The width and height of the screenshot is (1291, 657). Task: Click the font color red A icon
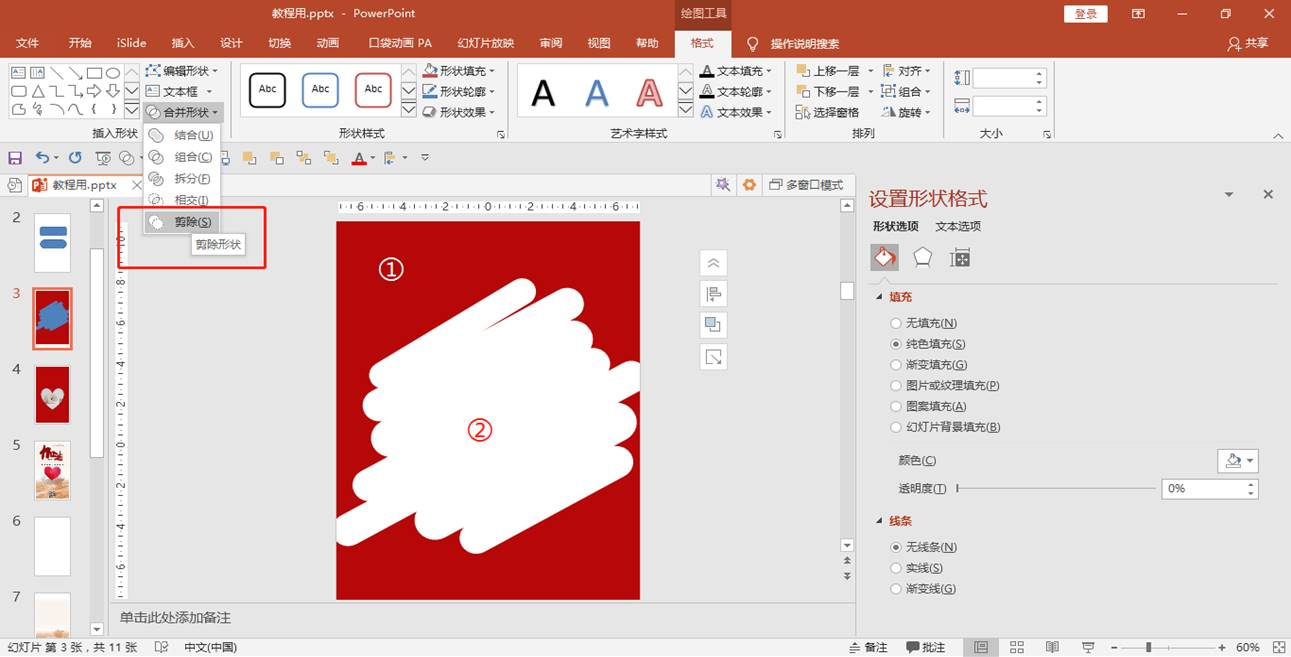click(x=360, y=158)
